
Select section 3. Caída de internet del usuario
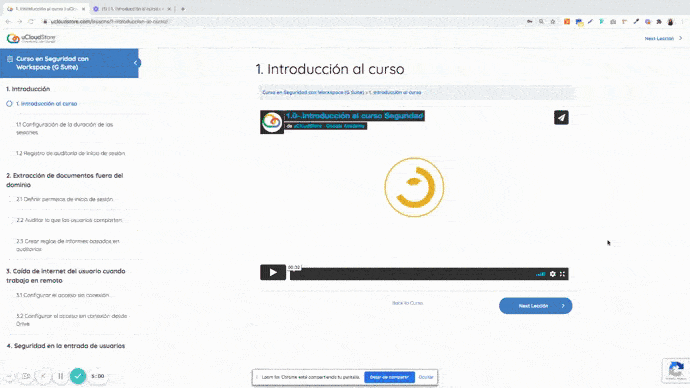coord(66,276)
